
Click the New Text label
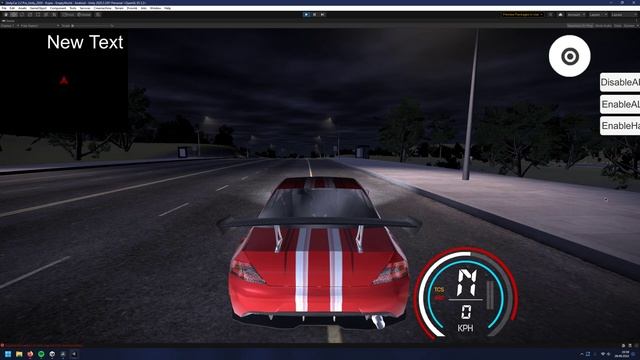pyautogui.click(x=85, y=42)
